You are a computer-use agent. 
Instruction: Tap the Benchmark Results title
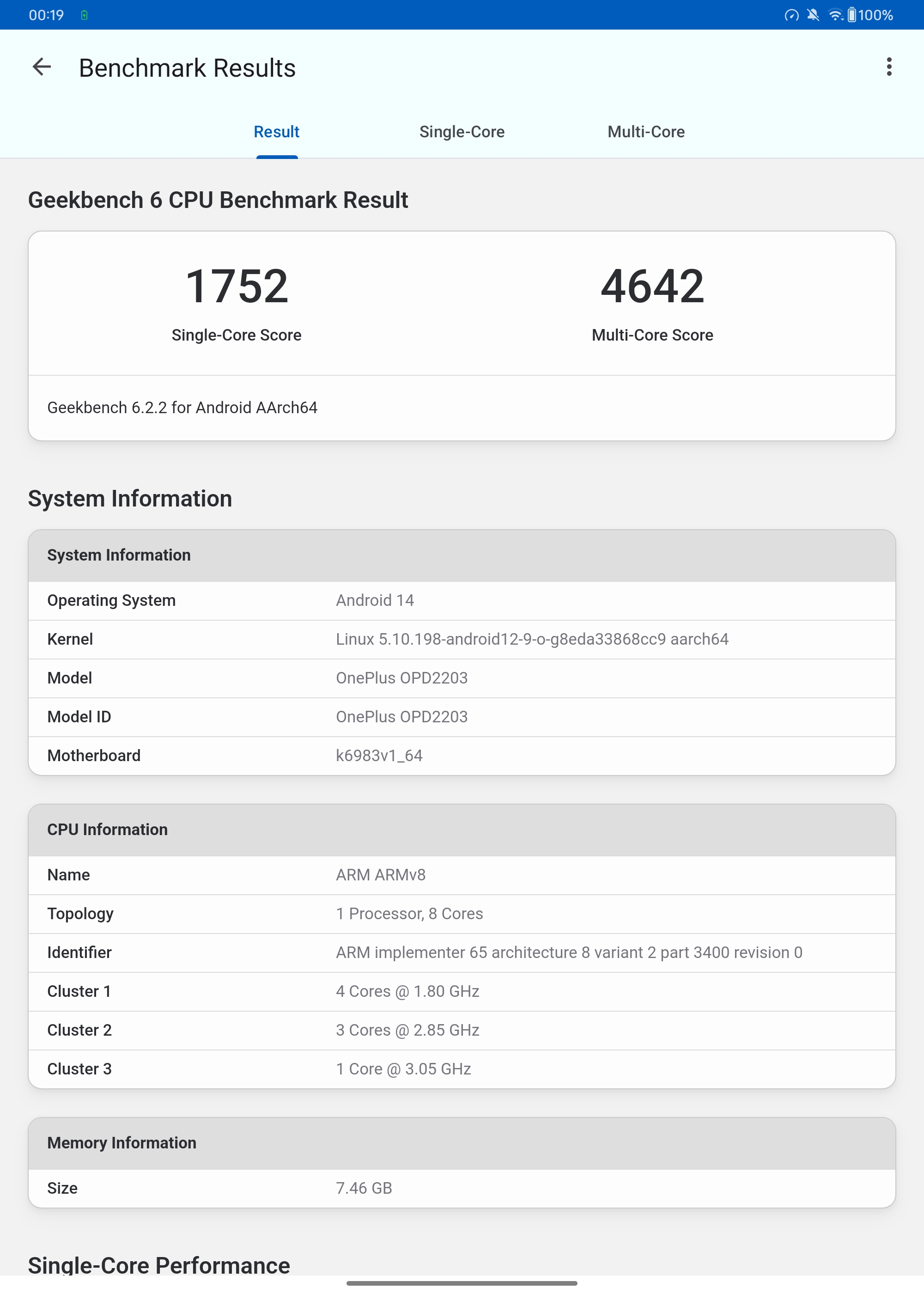(187, 68)
